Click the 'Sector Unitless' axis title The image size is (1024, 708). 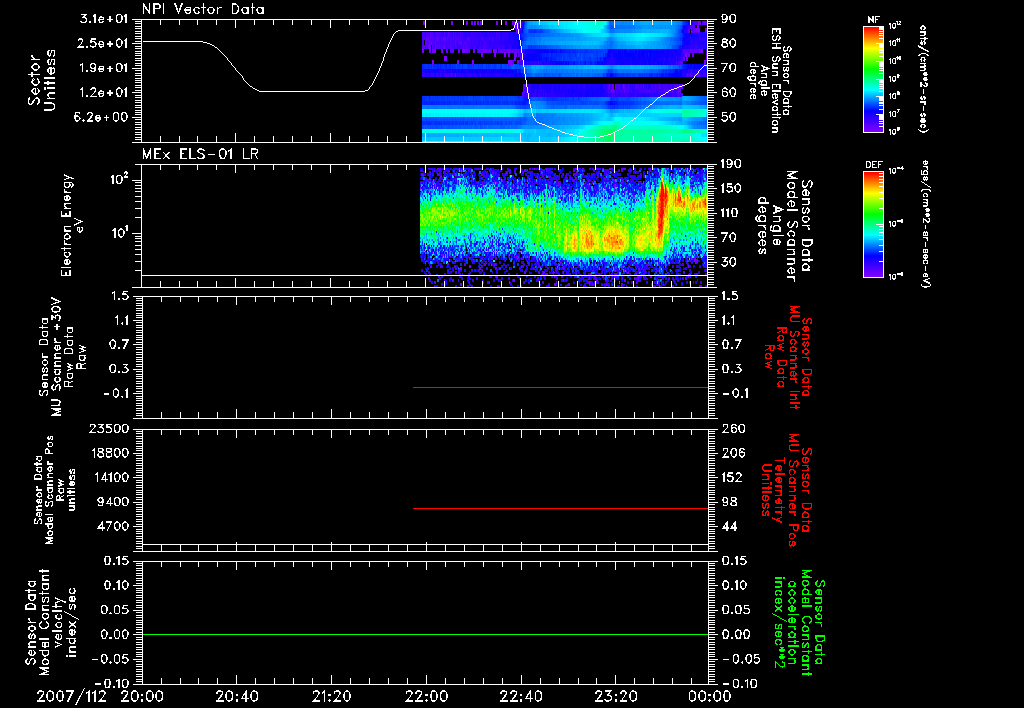[x=42, y=80]
